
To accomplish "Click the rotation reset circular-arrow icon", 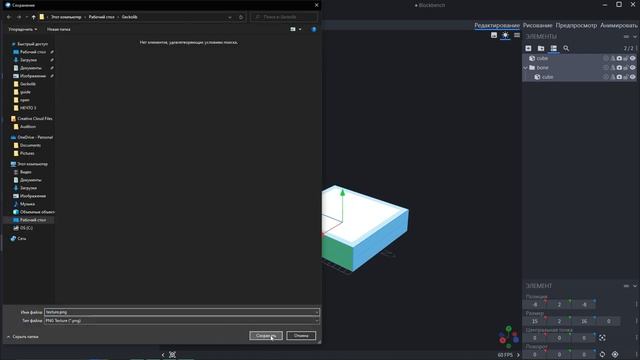I will tap(602, 354).
